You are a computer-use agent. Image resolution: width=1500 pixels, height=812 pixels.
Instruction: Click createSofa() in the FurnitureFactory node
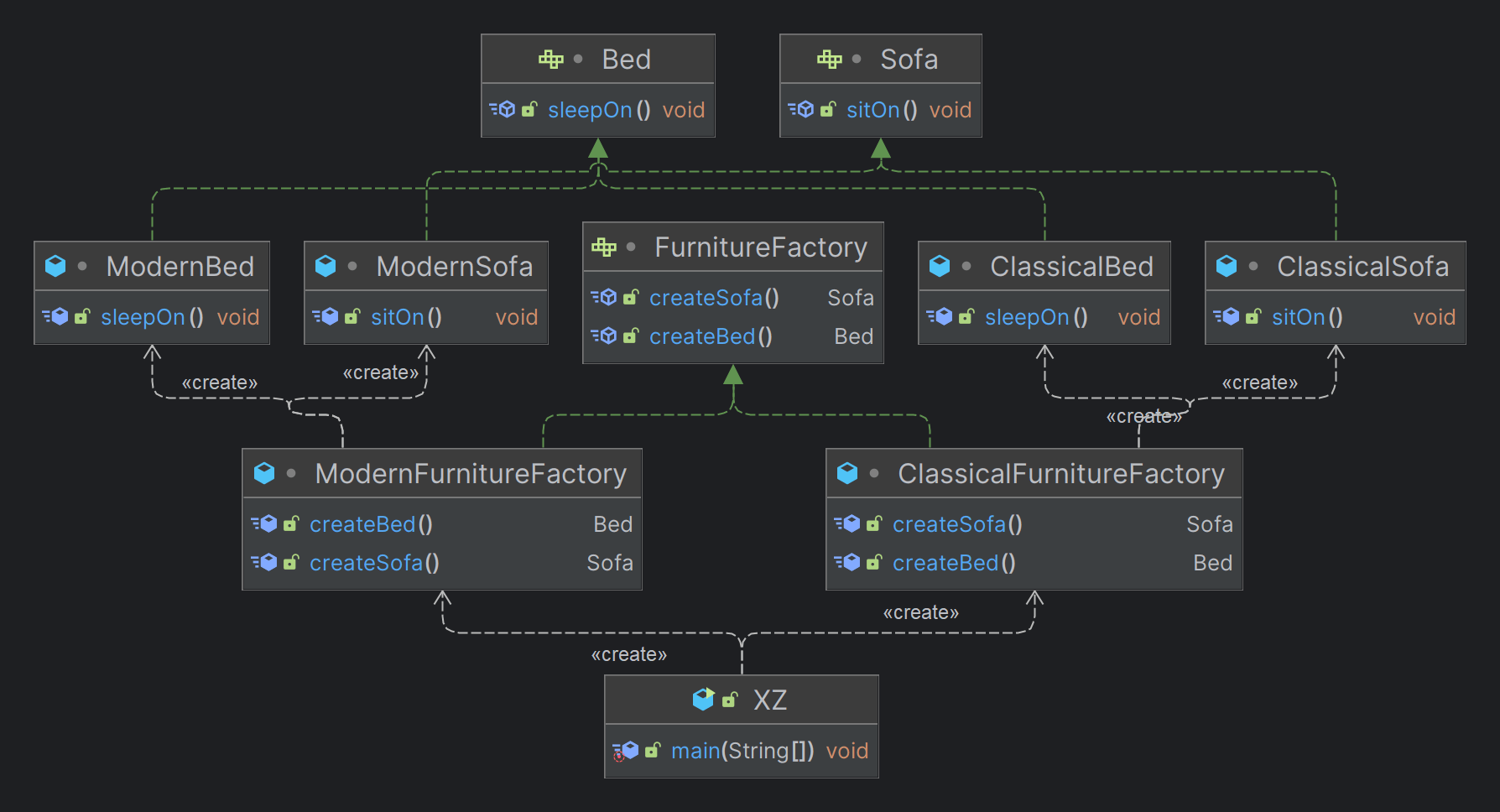714,298
